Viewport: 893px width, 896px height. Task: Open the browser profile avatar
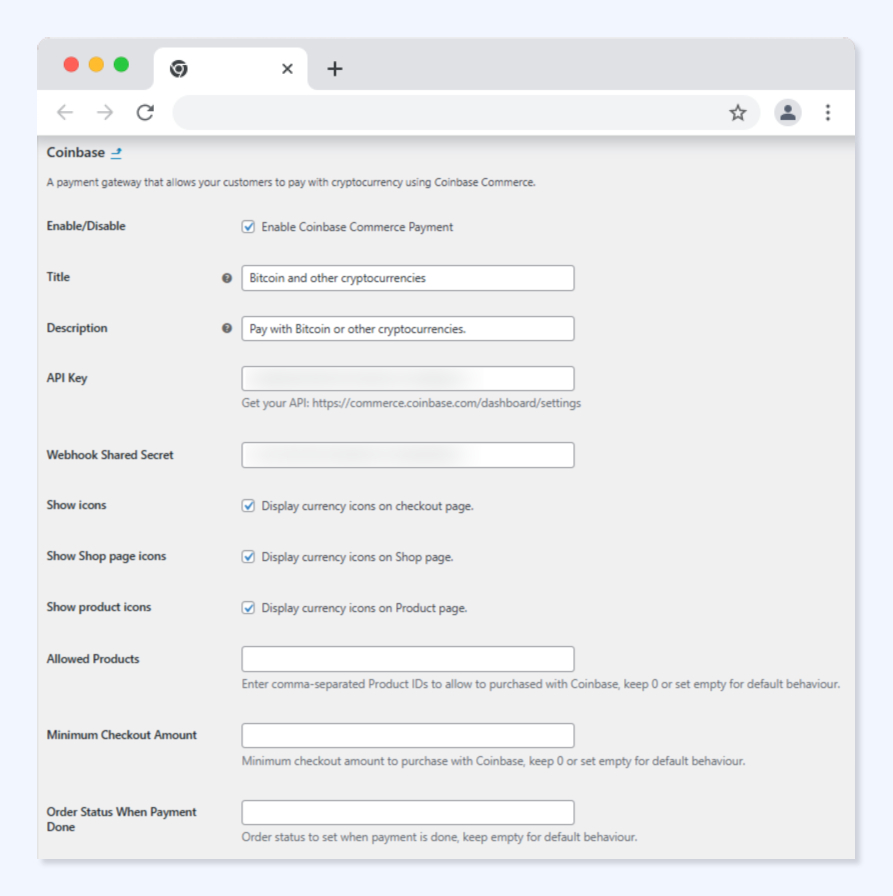point(788,113)
